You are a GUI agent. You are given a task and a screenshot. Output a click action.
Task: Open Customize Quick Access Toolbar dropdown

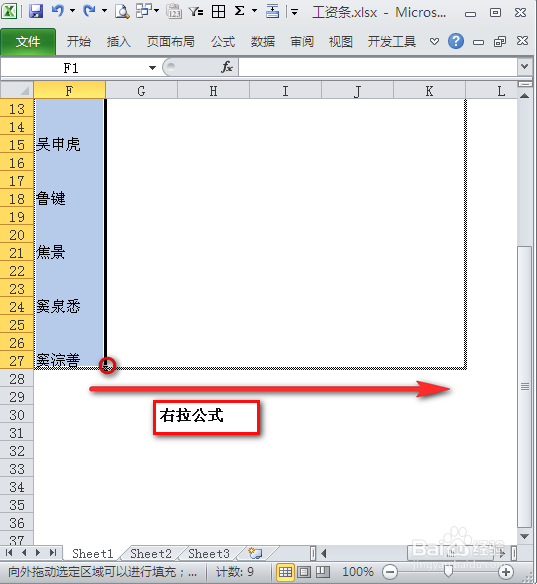(x=294, y=12)
